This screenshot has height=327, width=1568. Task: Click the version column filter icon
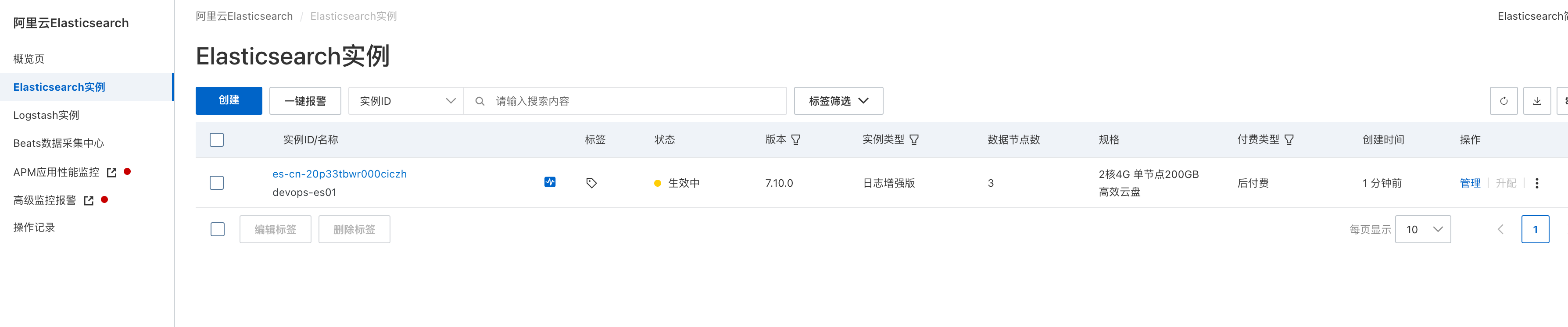[x=795, y=140]
